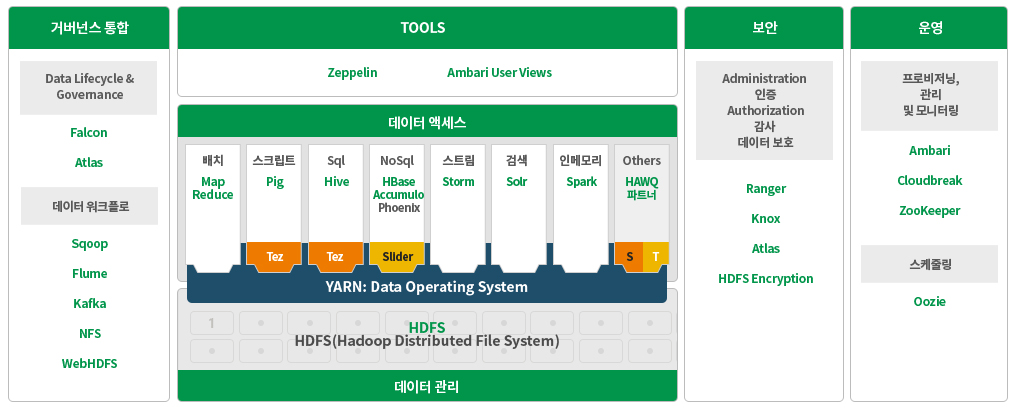Click the Zeppelin link under TOOLS

coord(352,73)
